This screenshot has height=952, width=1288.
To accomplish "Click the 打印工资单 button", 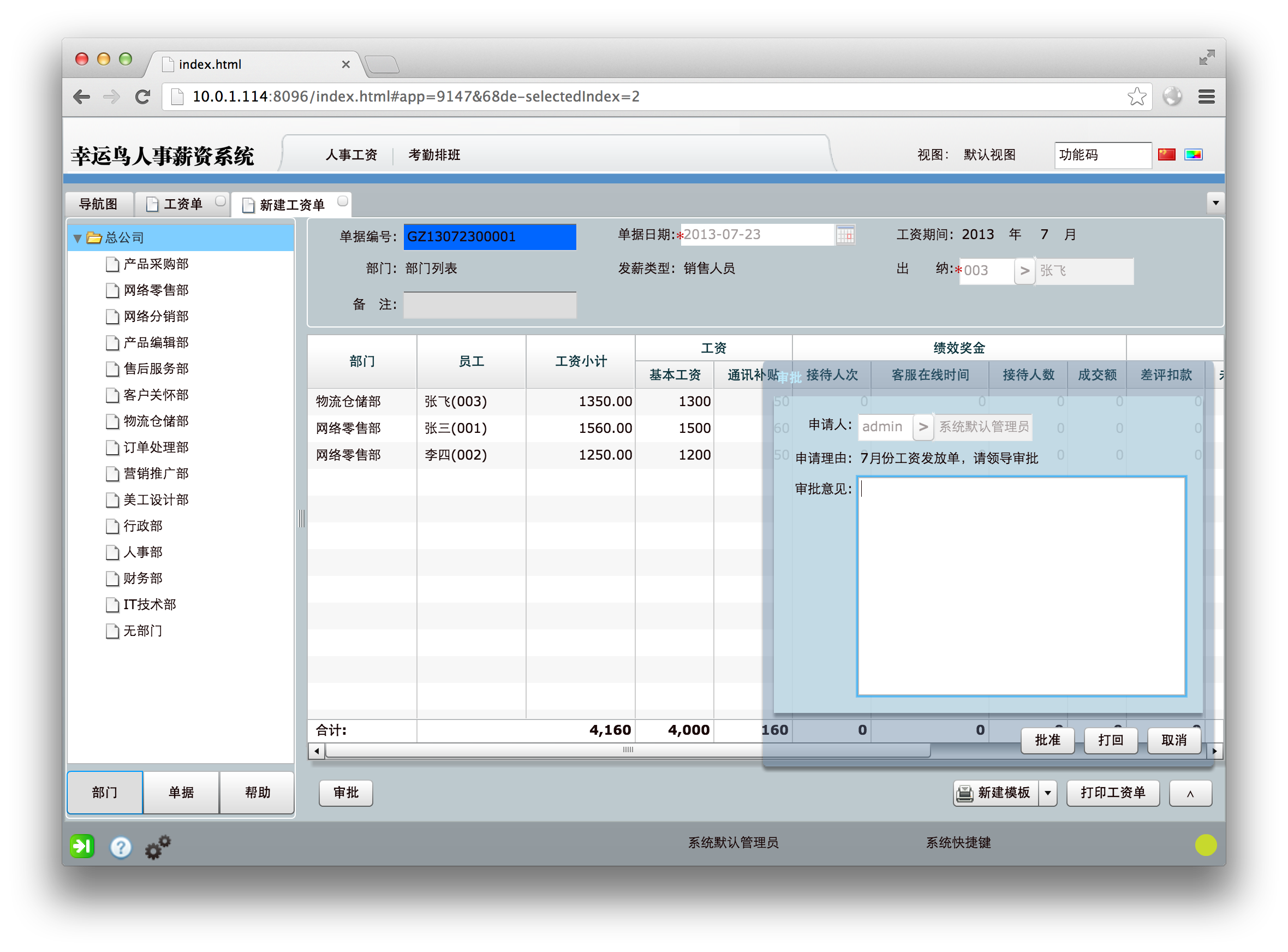I will tap(1113, 794).
